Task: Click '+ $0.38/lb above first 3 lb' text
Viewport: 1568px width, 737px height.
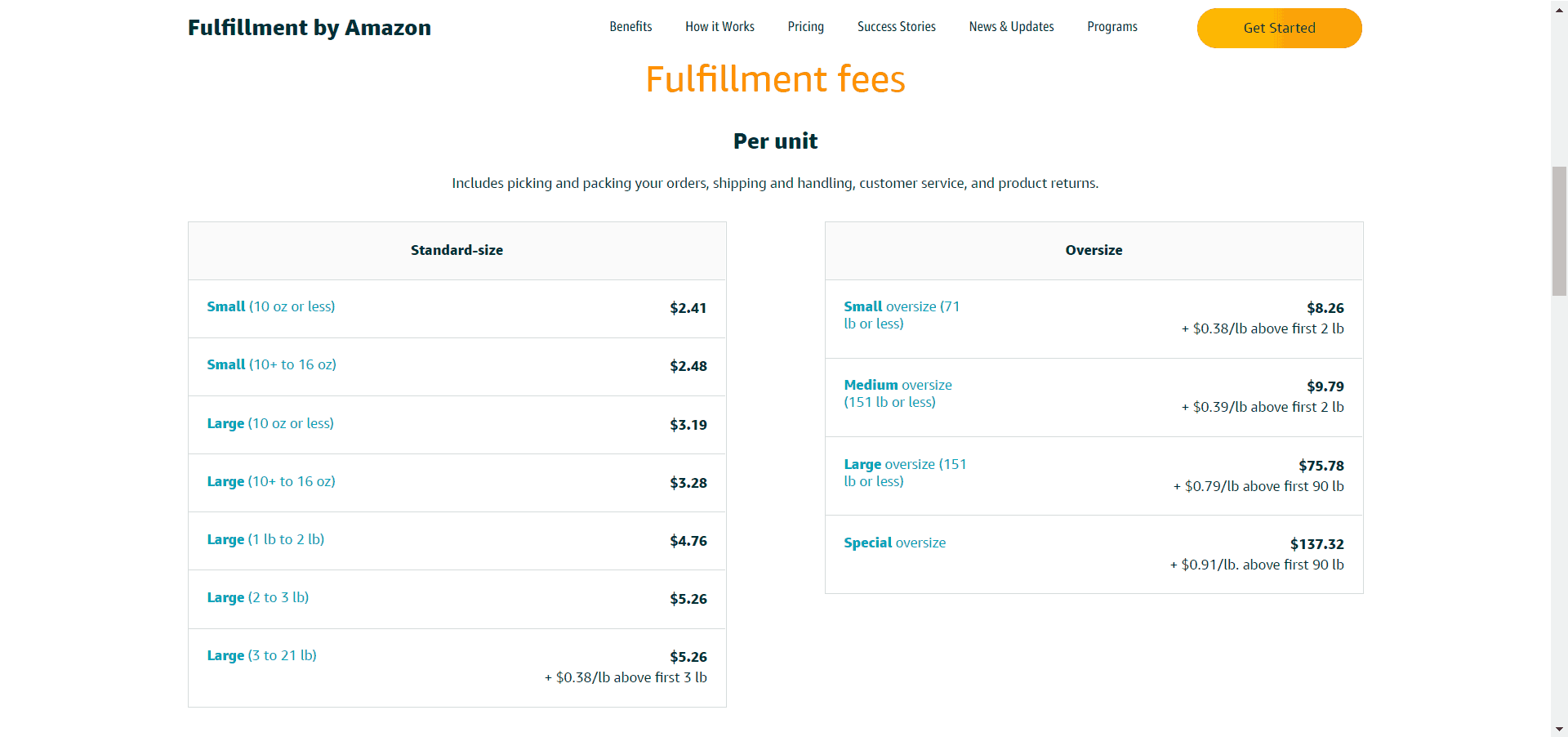Action: [626, 677]
